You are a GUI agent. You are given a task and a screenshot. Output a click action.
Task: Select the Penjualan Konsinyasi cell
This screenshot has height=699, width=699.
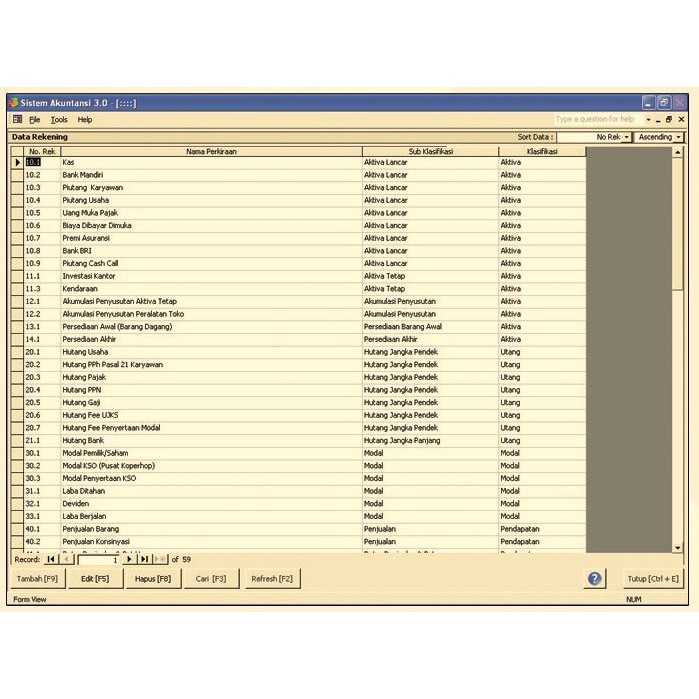pos(211,541)
